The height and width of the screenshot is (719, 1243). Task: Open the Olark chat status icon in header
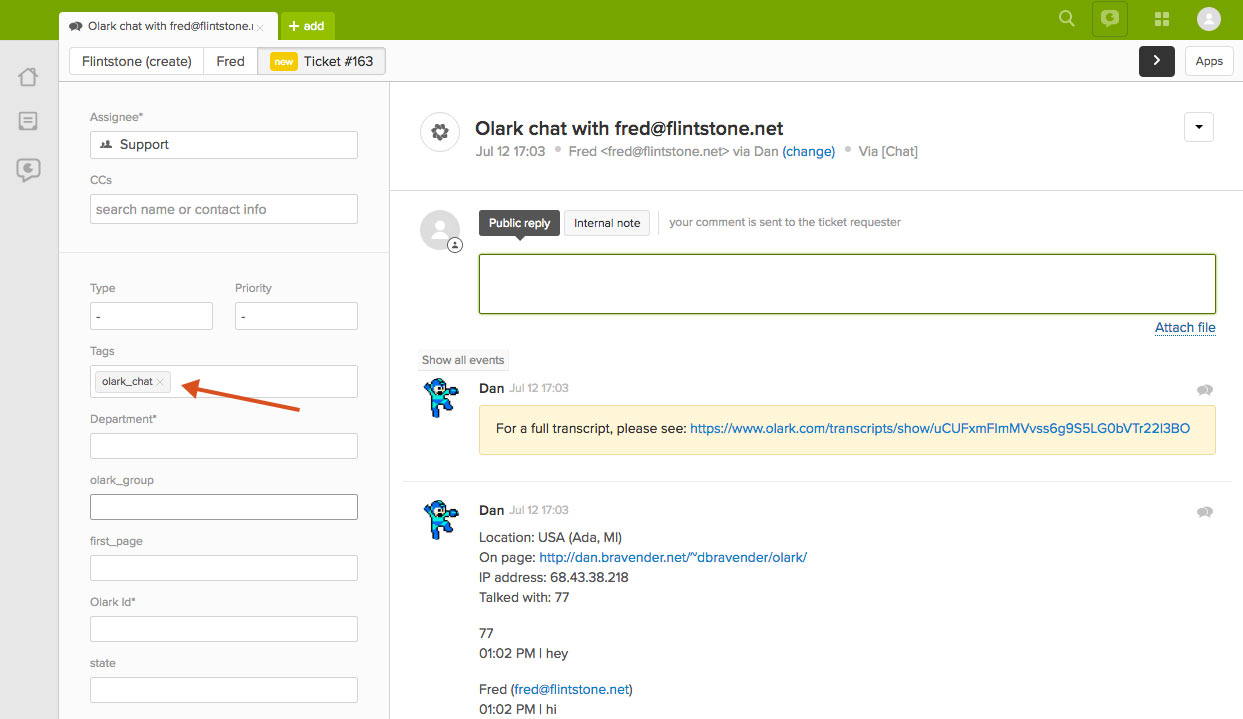[1109, 19]
